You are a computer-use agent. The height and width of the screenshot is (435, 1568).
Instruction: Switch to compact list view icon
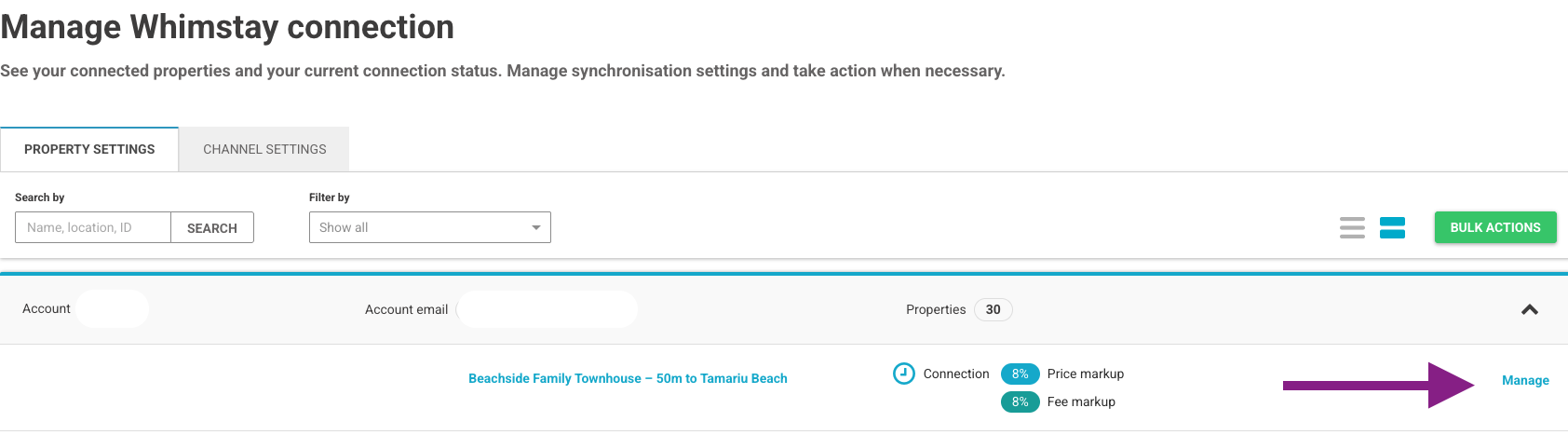pyautogui.click(x=1352, y=227)
